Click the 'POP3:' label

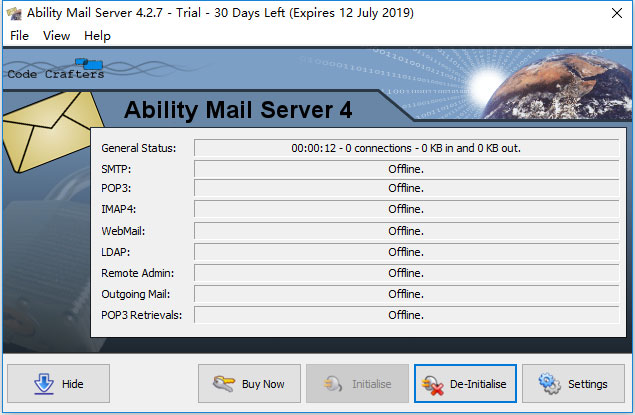coord(116,188)
